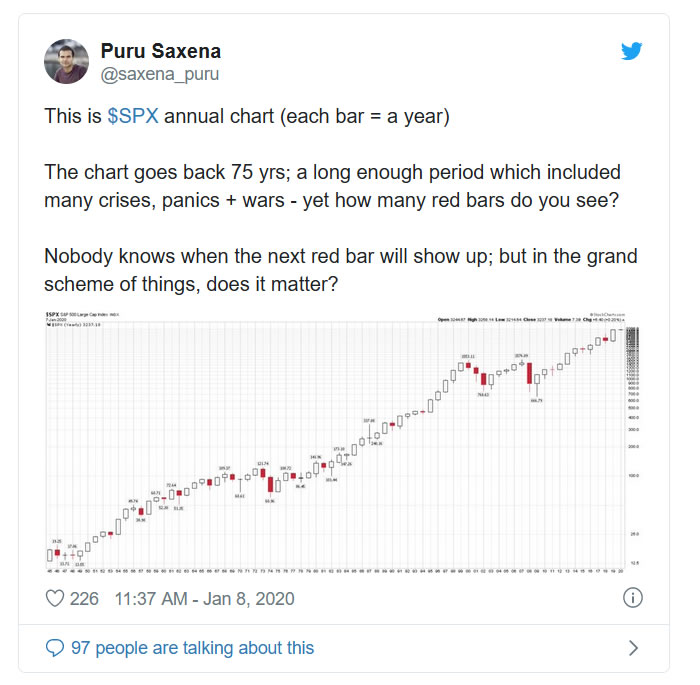Open Puru Saxena's display name link
Viewport: 700px width, 685px height.
[x=161, y=50]
